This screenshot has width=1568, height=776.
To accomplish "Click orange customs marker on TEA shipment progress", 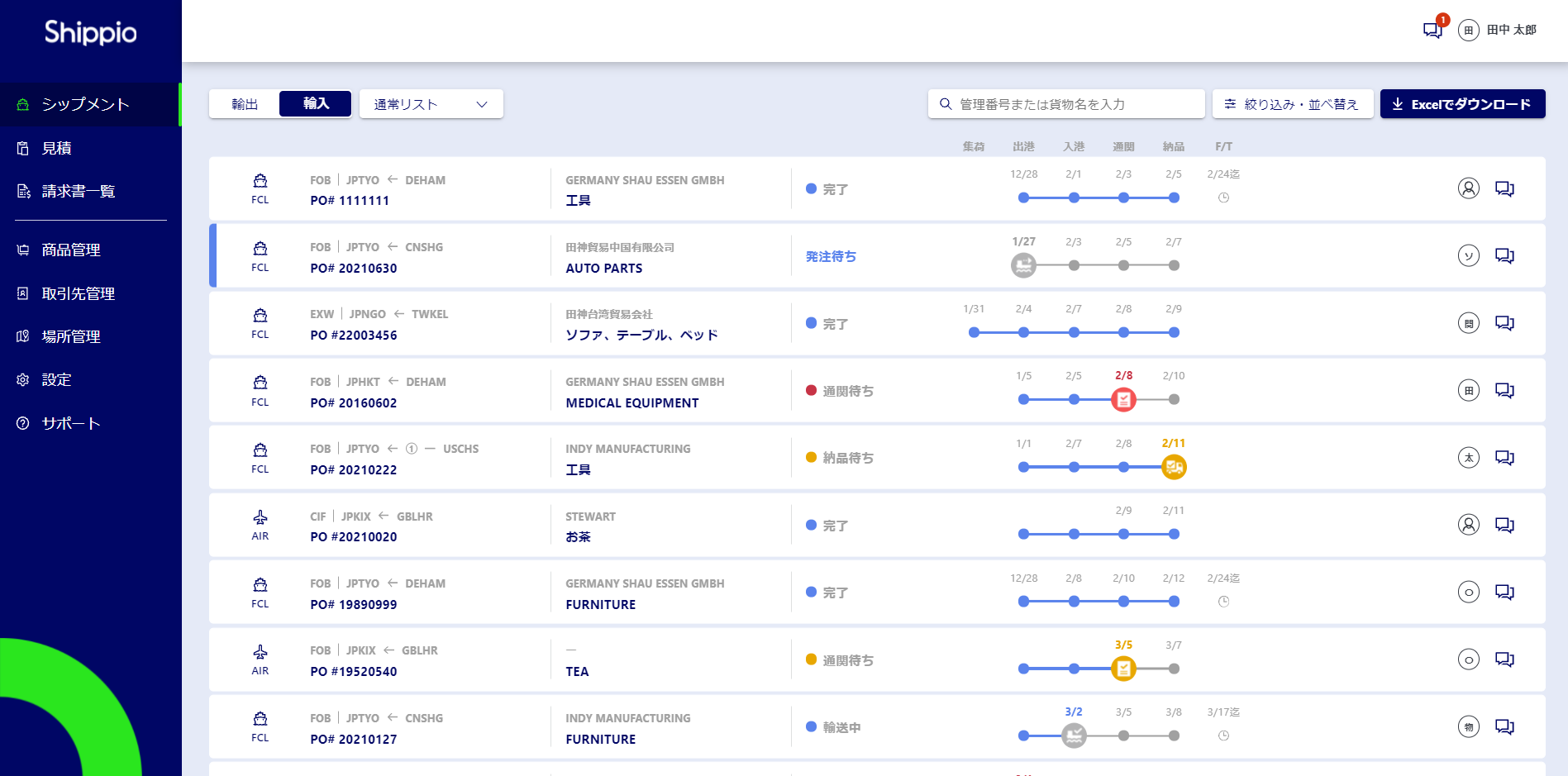I will tap(1123, 669).
